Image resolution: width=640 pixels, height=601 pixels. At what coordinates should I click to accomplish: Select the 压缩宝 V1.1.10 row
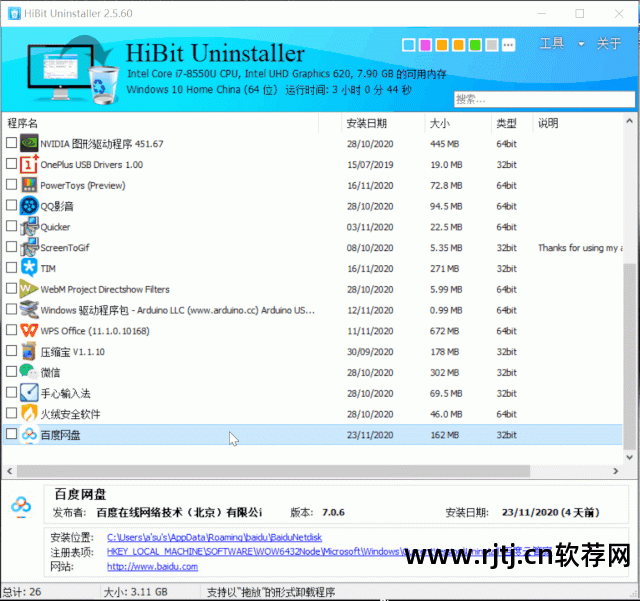point(312,352)
